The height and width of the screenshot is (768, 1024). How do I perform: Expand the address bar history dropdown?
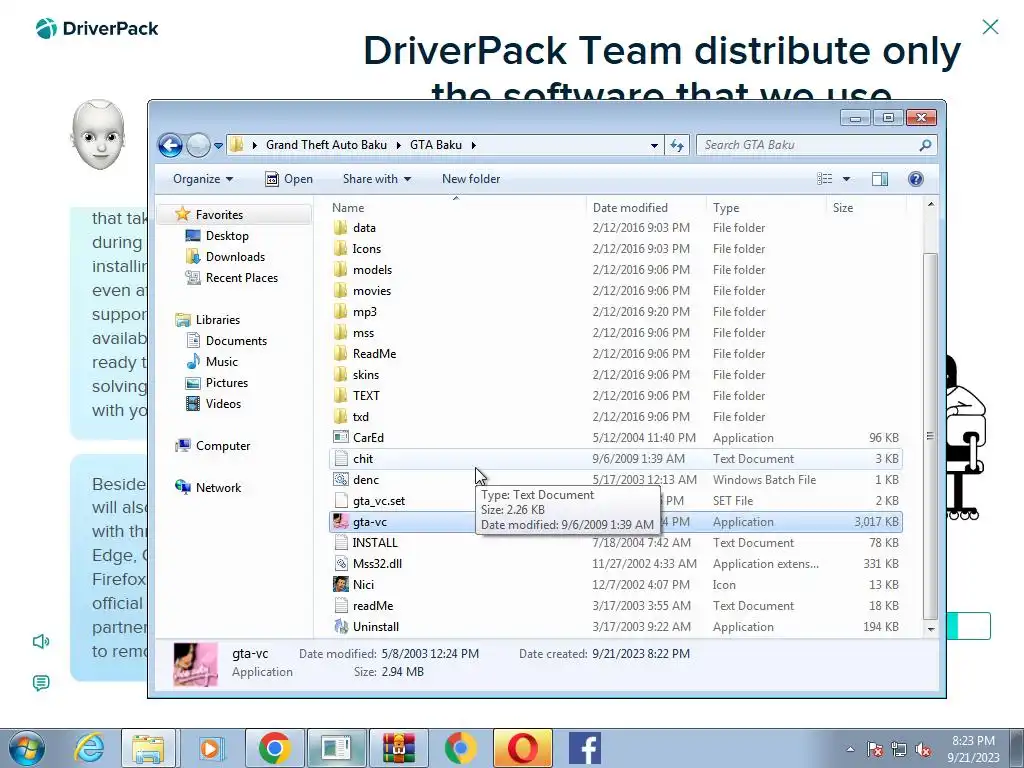[x=654, y=145]
